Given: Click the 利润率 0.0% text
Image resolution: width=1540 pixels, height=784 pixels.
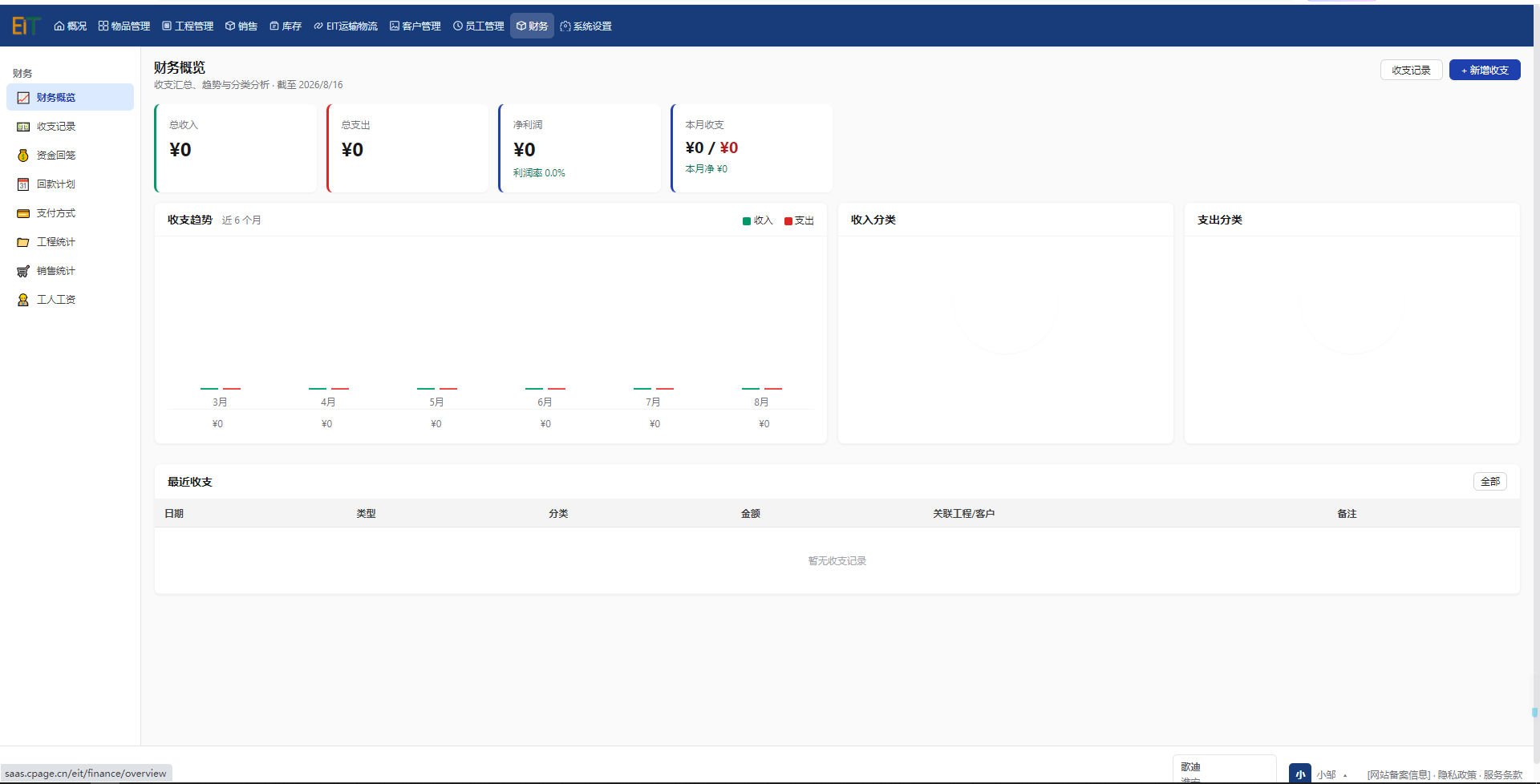Looking at the screenshot, I should (539, 172).
